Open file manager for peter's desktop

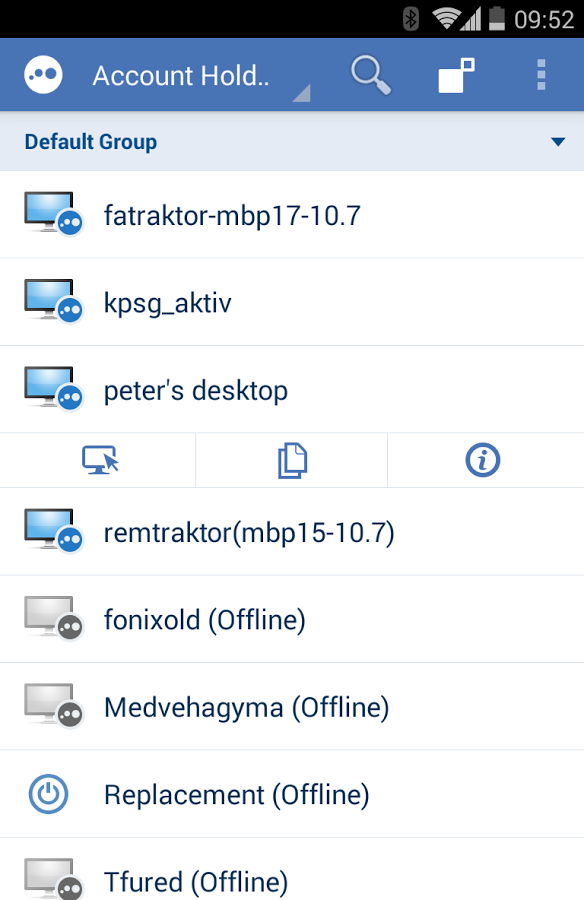coord(292,460)
